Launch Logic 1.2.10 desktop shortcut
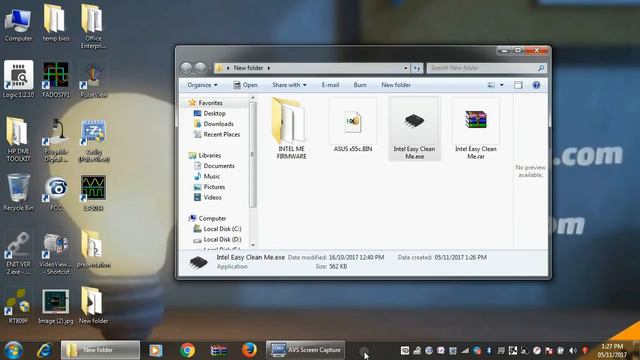 click(x=18, y=80)
